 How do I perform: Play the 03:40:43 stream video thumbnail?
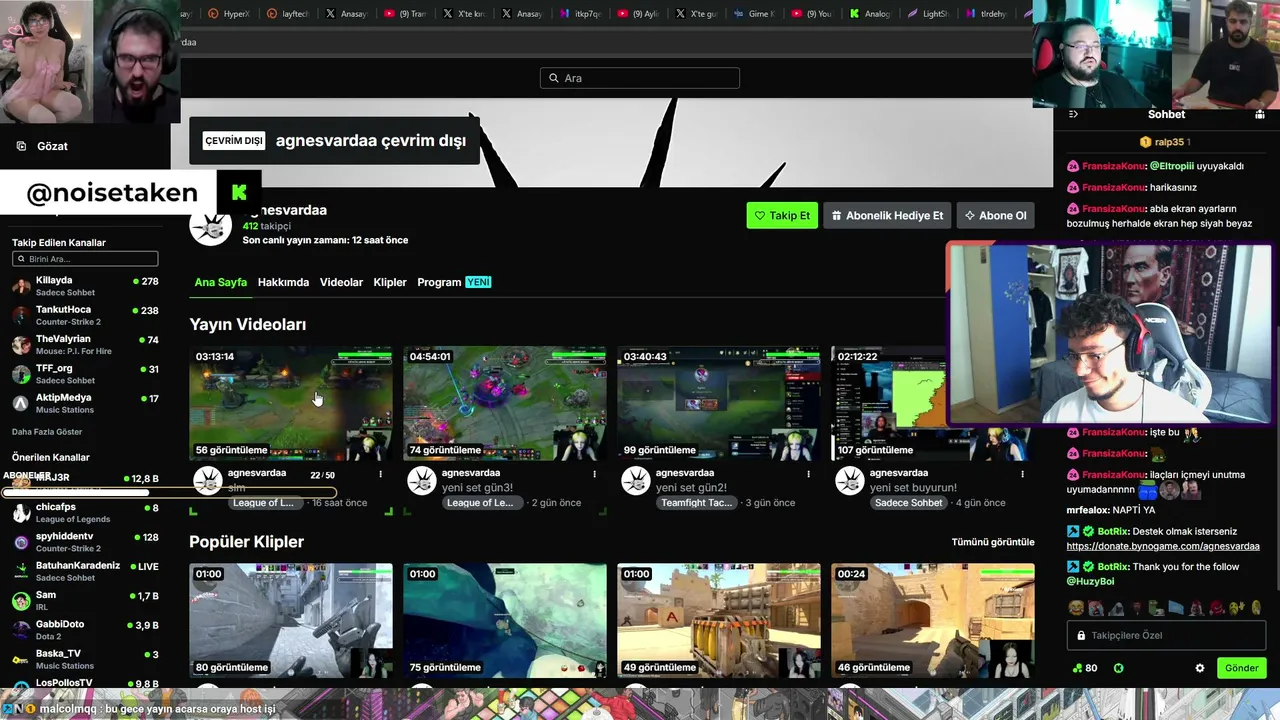coord(719,403)
